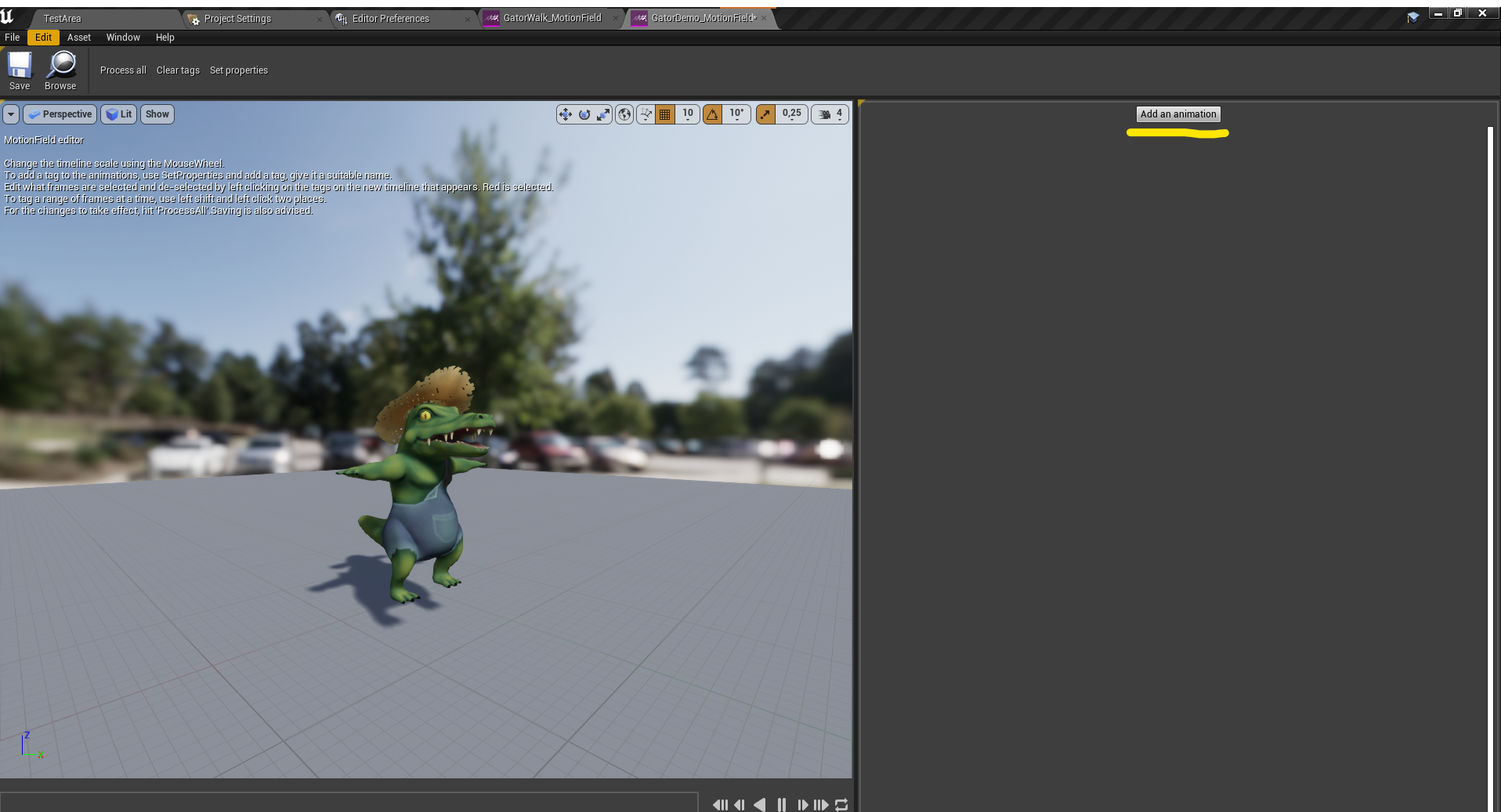
Task: Open camera speed dropdown showing 4
Action: 830,114
